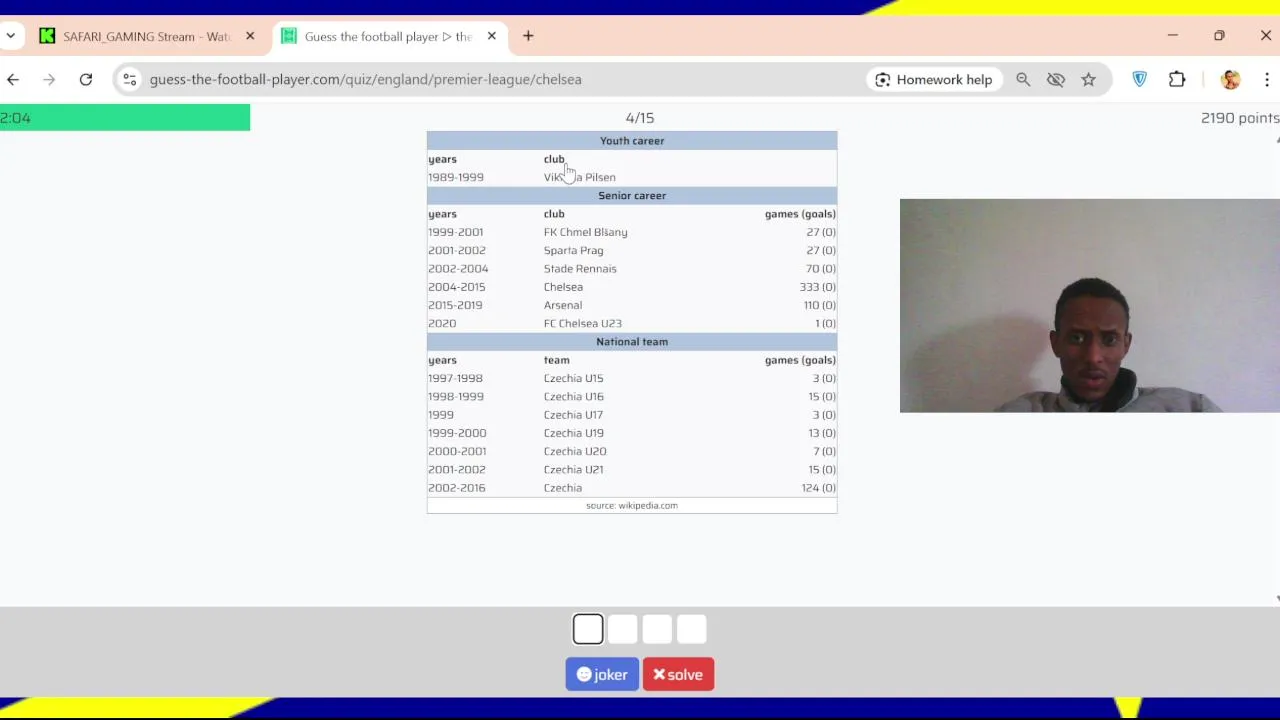Click the crossed-out eye tracking icon
The image size is (1280, 720).
coord(1056,79)
